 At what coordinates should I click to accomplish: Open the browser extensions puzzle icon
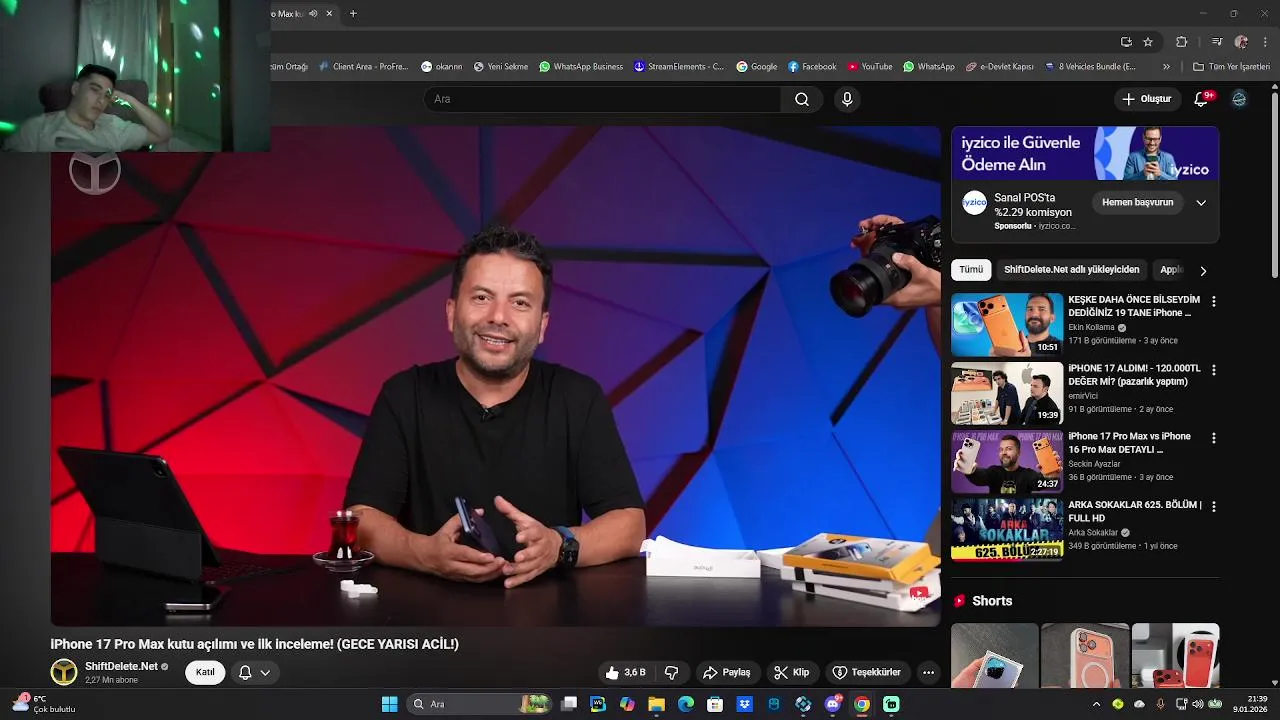coord(1182,42)
